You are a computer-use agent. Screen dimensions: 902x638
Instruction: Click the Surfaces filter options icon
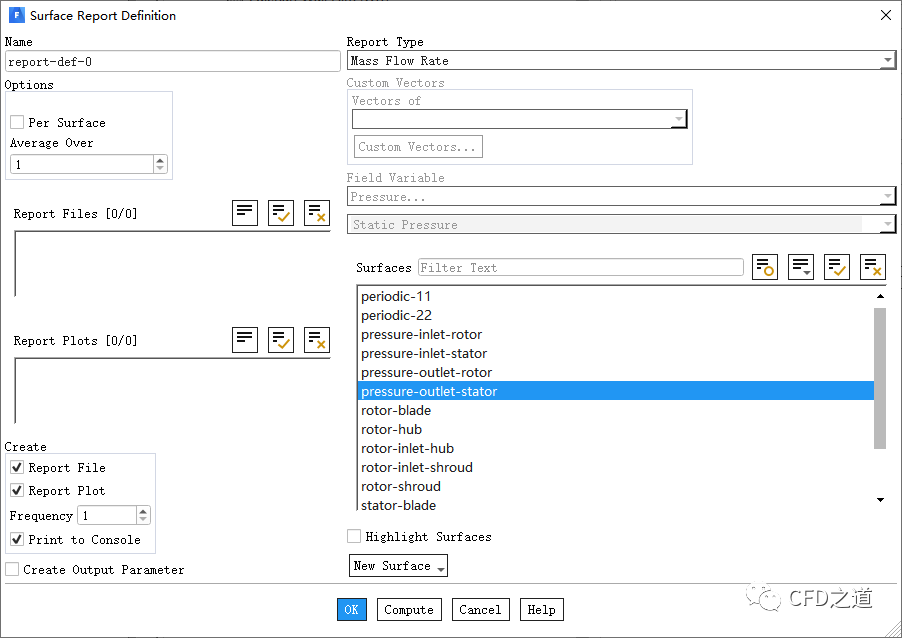765,267
